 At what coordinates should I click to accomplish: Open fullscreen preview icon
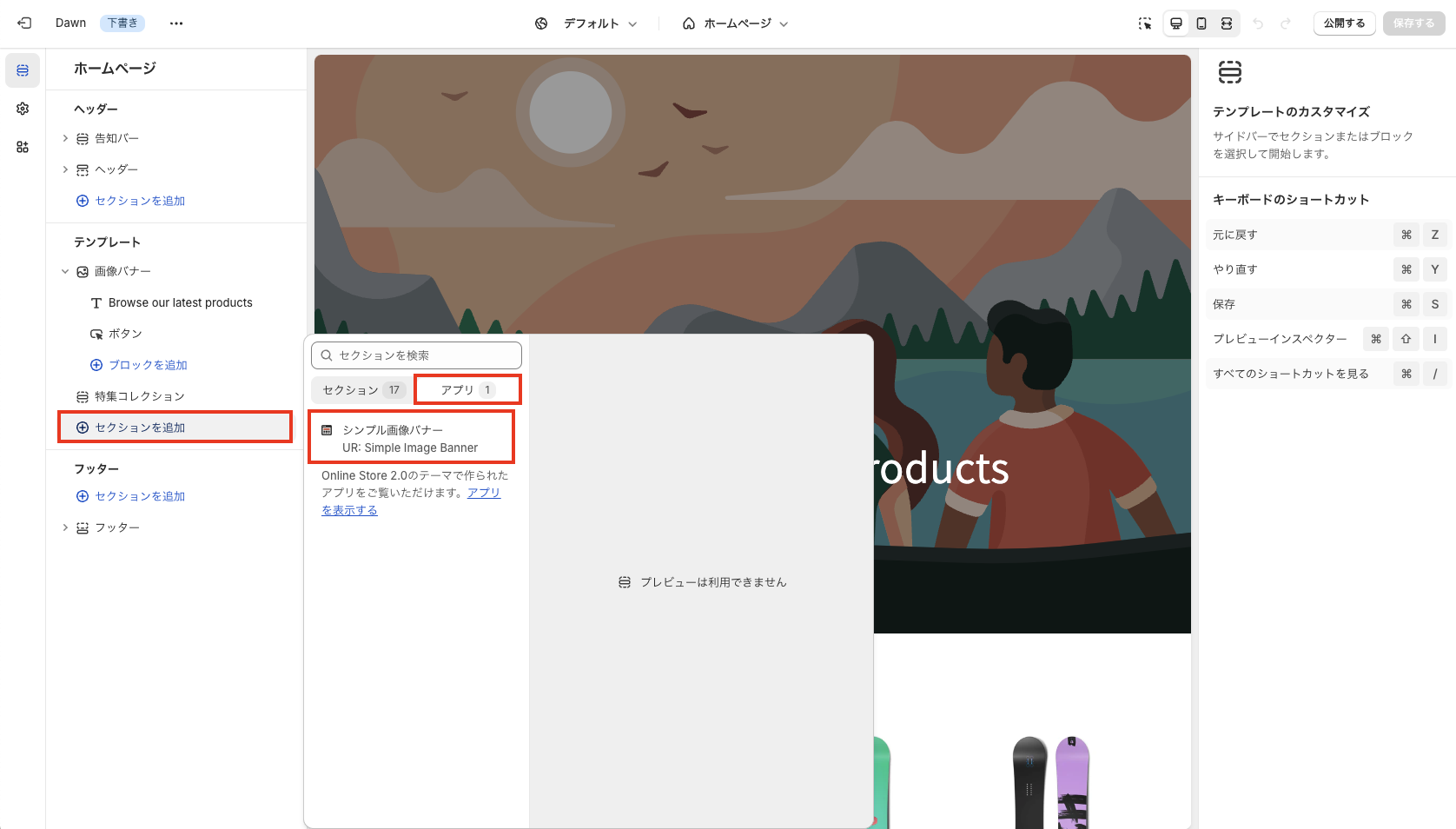(1227, 23)
